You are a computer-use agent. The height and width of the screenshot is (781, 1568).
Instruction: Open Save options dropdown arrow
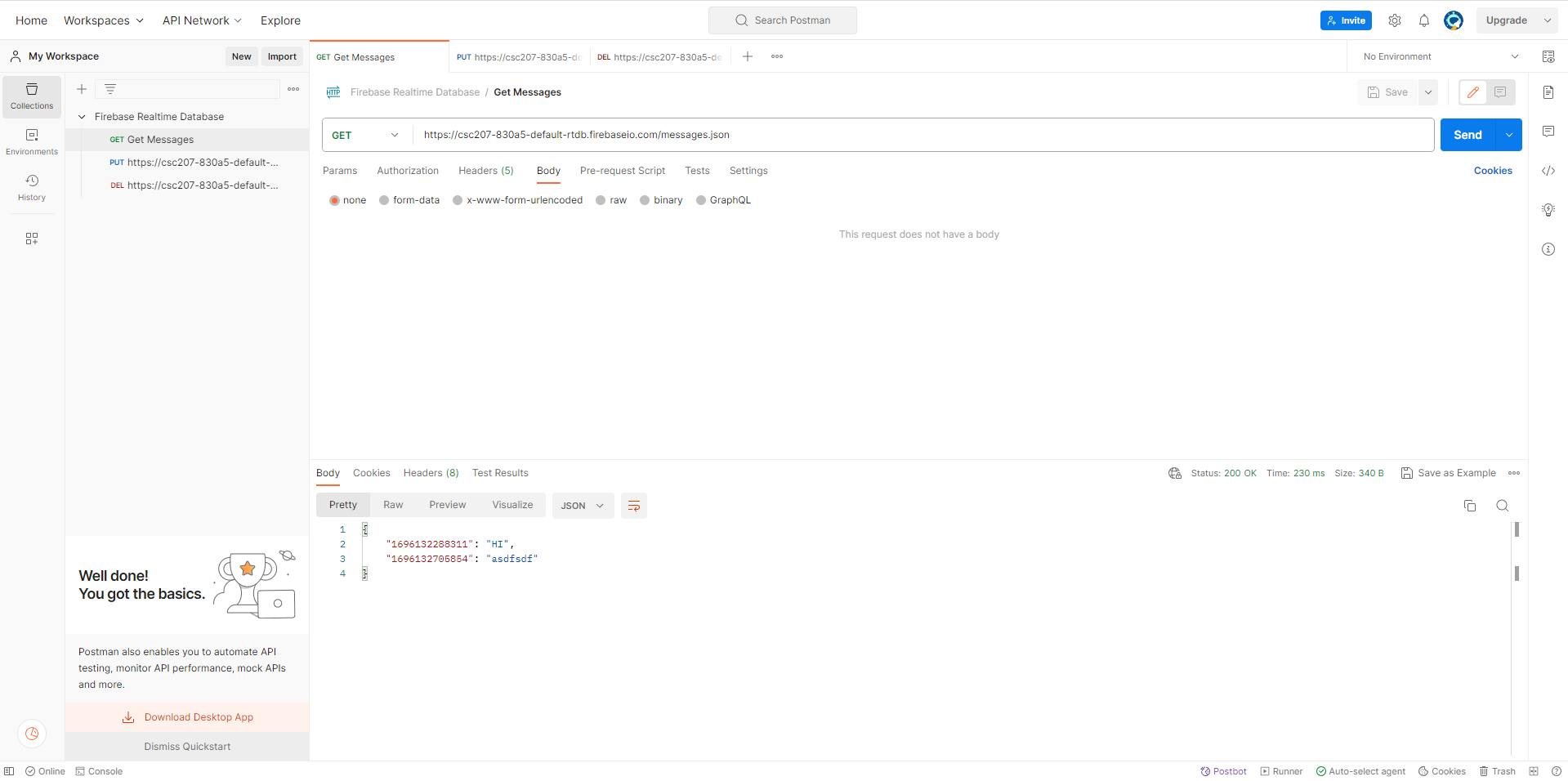click(1428, 92)
